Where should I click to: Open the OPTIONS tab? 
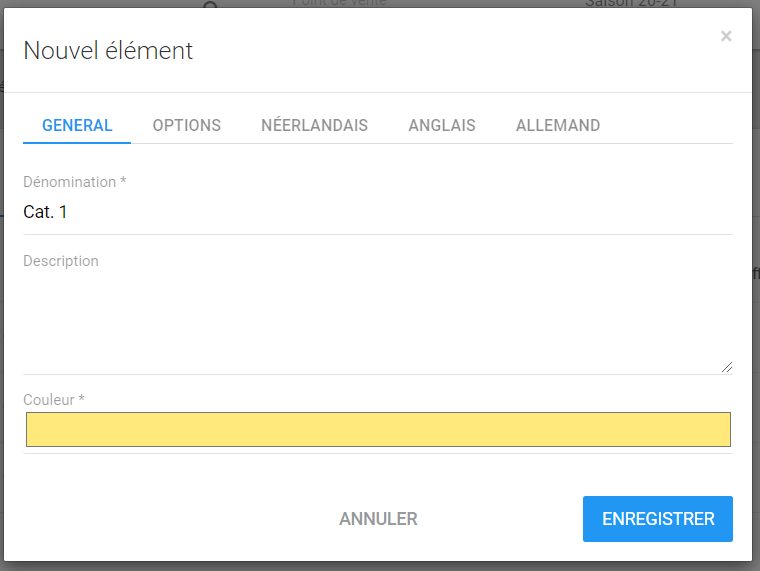187,126
